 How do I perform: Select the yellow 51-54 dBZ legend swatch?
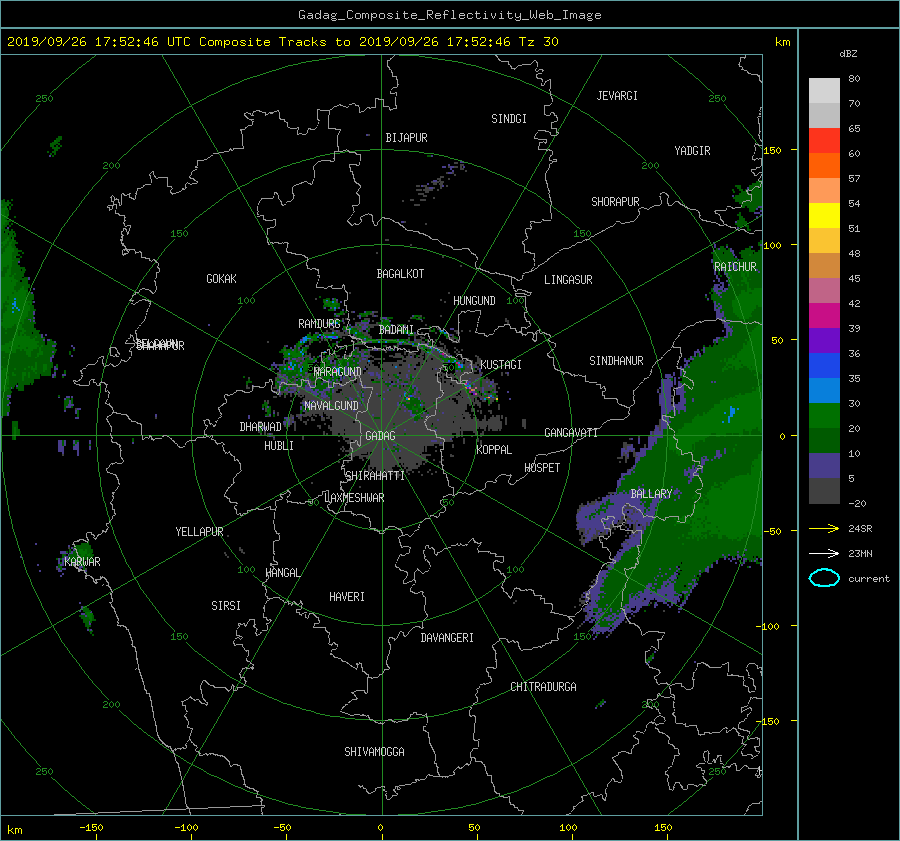click(824, 215)
